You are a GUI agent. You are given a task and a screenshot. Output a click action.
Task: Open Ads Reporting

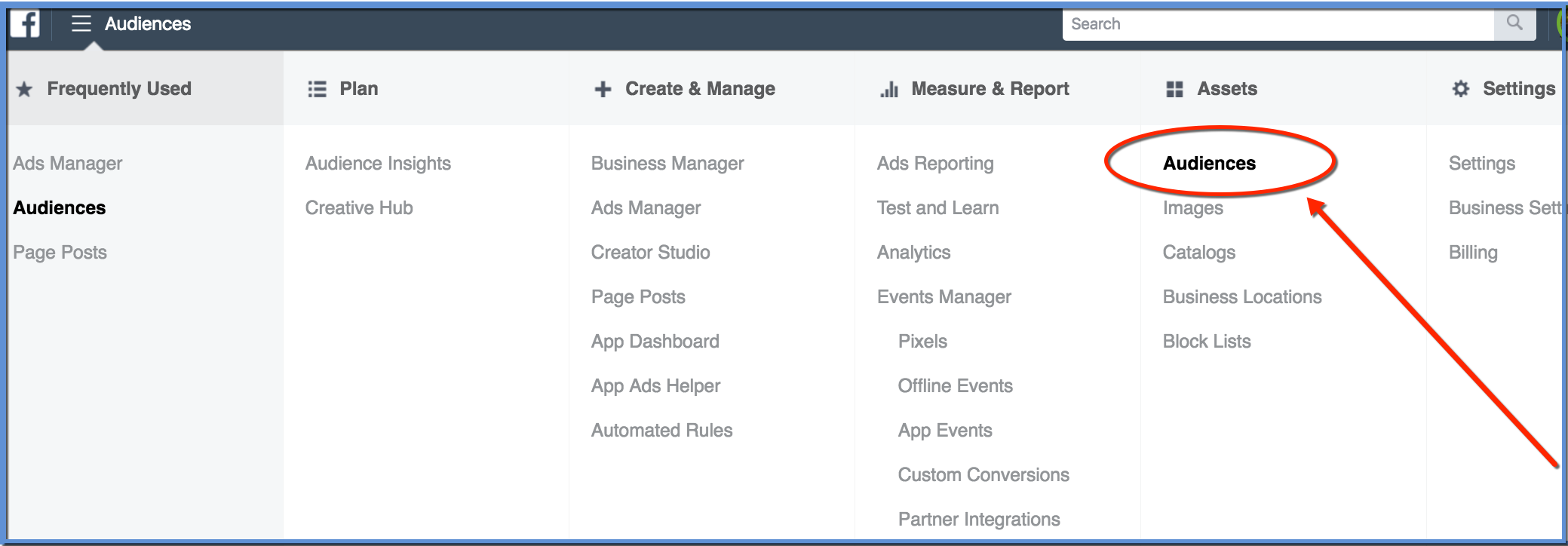coord(935,164)
